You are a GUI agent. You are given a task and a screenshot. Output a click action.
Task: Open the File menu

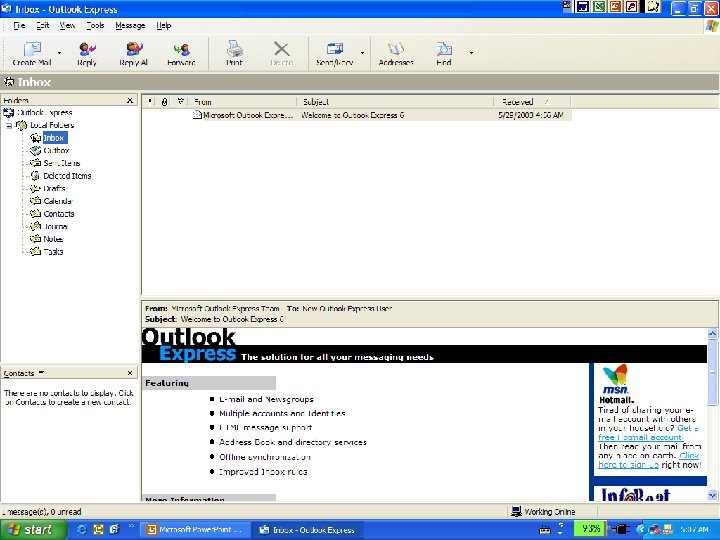tap(19, 26)
